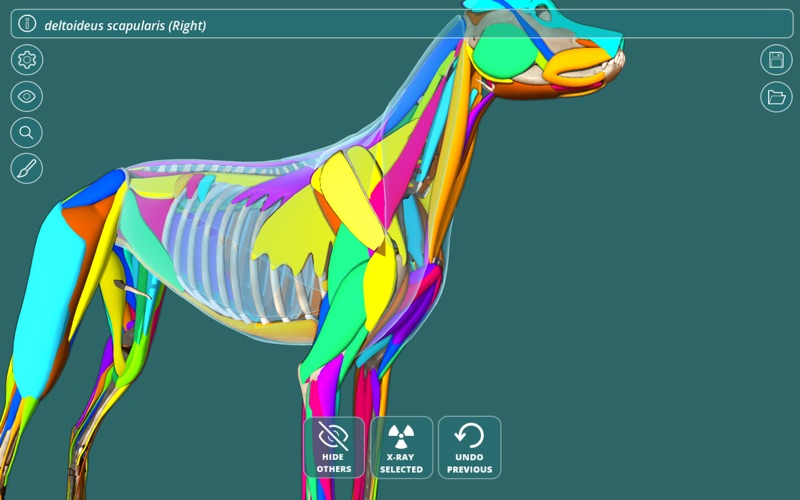Click the floppy disk save icon
This screenshot has height=500, width=800.
776,60
